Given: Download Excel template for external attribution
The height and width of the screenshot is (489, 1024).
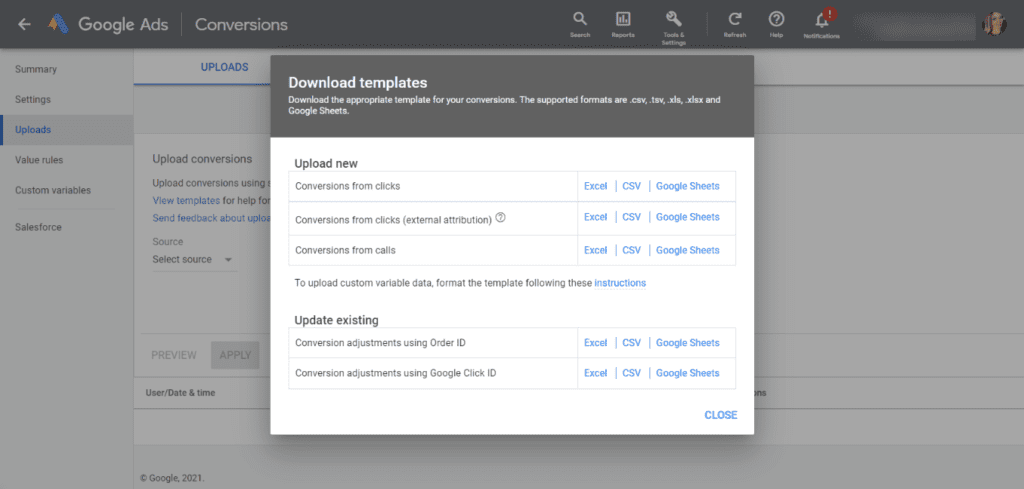Looking at the screenshot, I should pos(596,217).
